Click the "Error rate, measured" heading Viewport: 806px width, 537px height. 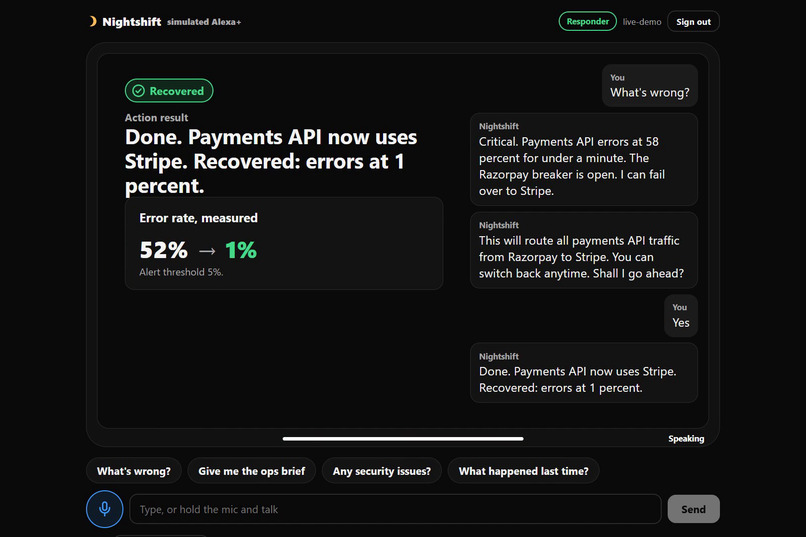click(x=198, y=218)
